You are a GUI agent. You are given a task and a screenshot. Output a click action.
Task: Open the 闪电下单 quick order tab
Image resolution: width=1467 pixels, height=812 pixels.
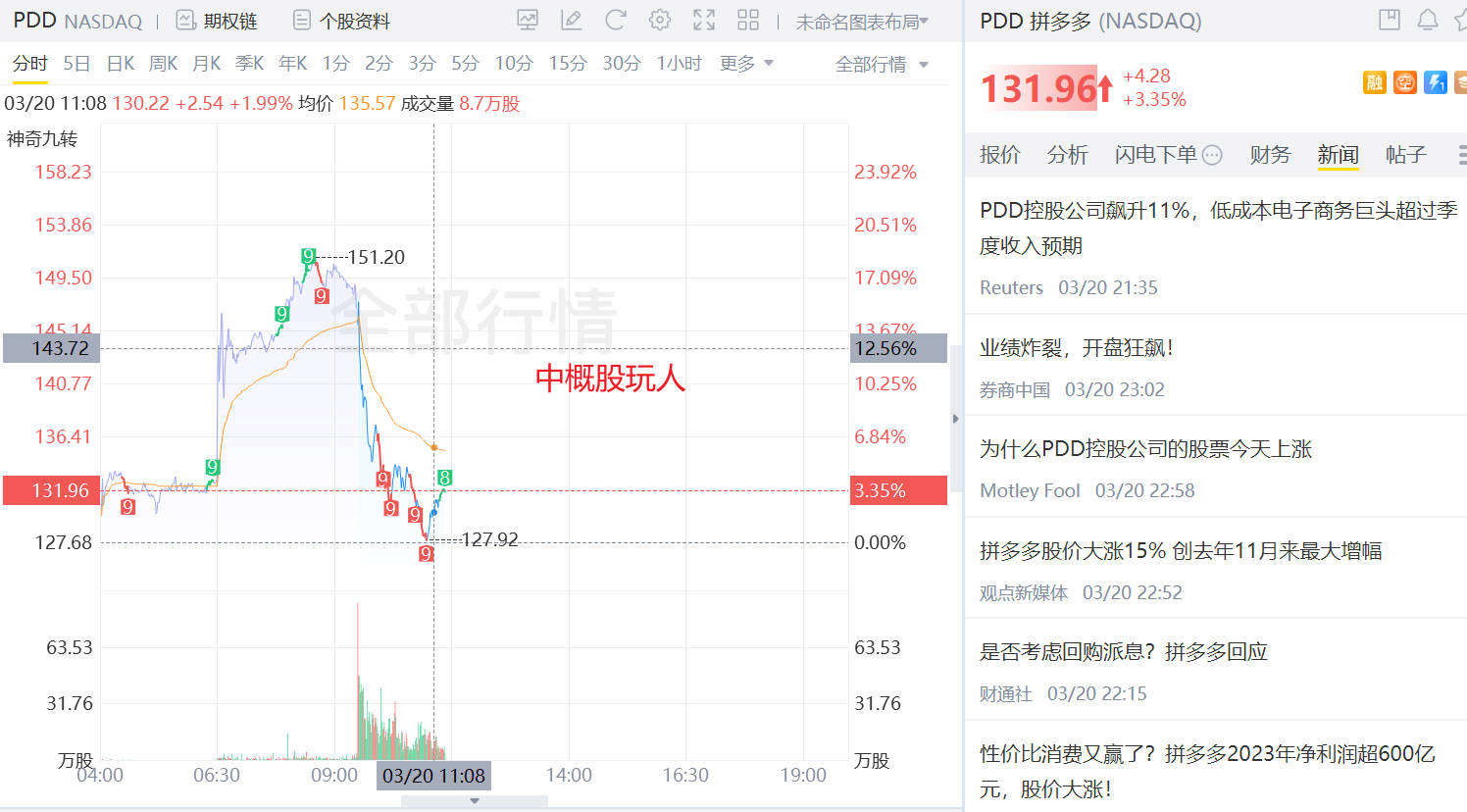coord(1155,155)
